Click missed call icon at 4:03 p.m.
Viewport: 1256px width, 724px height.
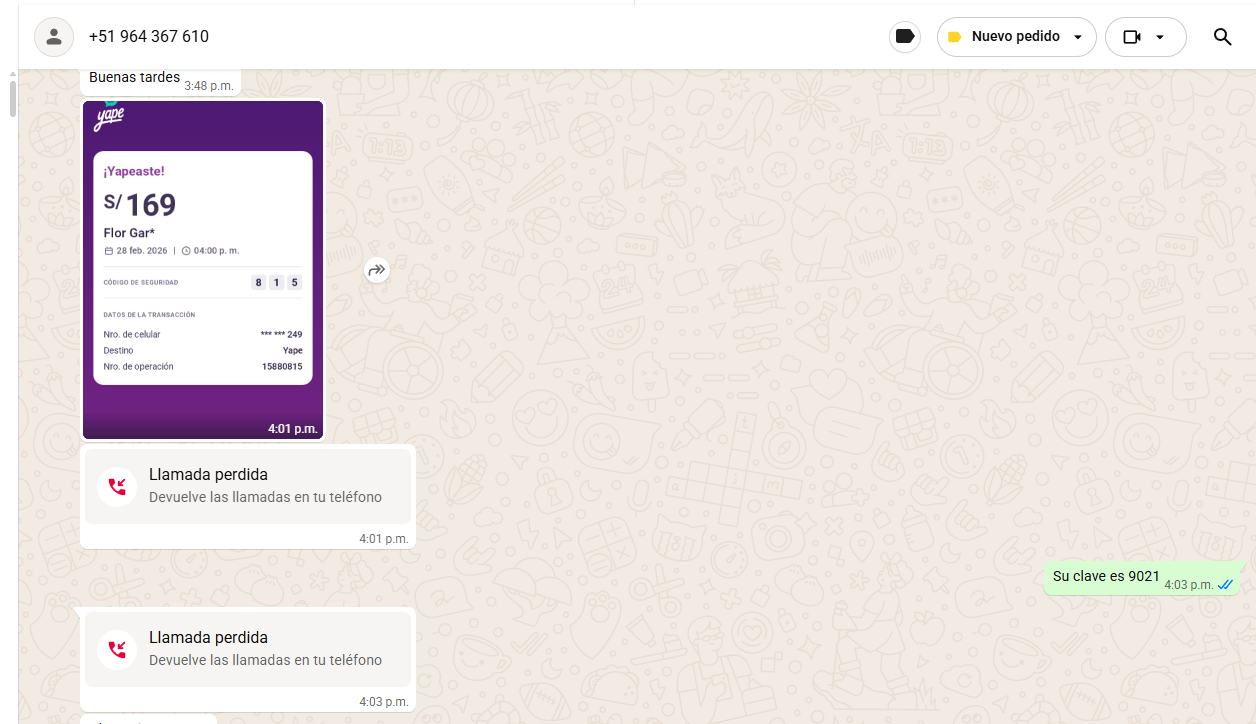point(117,650)
